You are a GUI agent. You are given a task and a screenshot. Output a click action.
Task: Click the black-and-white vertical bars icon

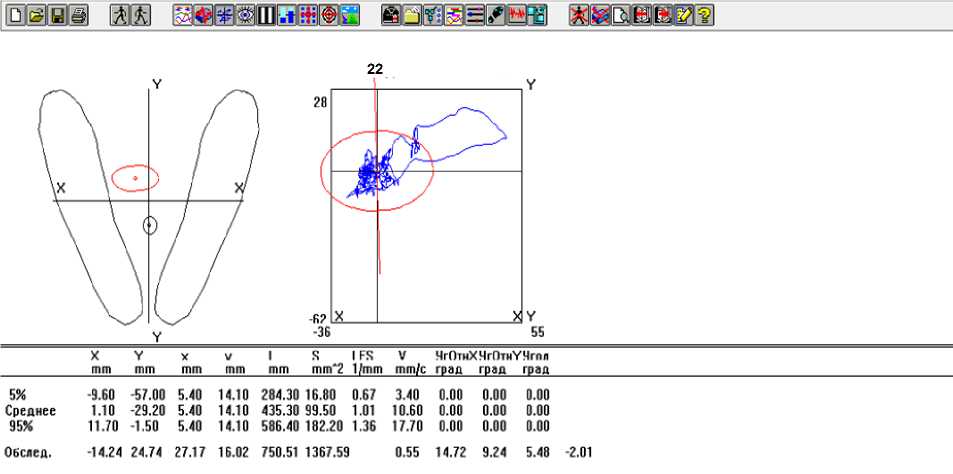tap(267, 15)
